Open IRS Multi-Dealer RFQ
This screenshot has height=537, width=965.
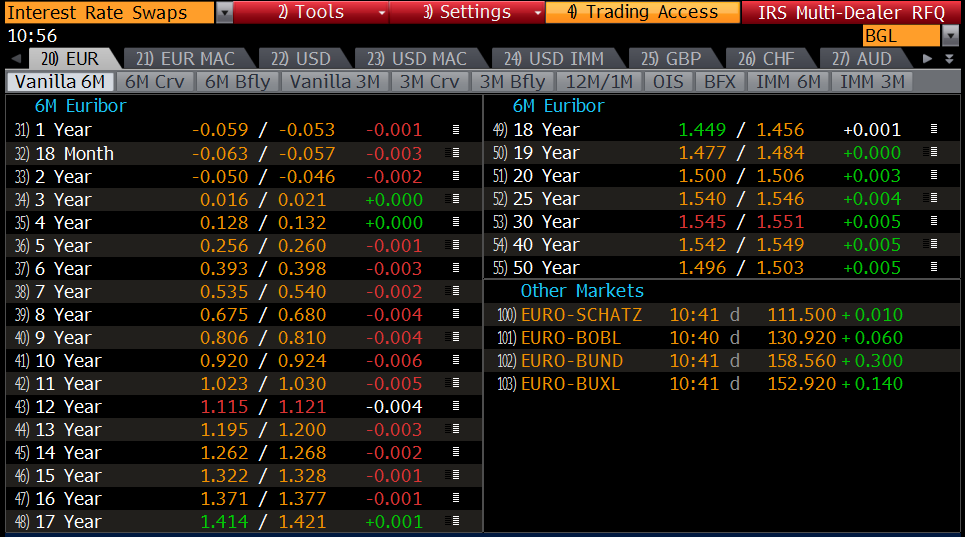click(x=852, y=12)
